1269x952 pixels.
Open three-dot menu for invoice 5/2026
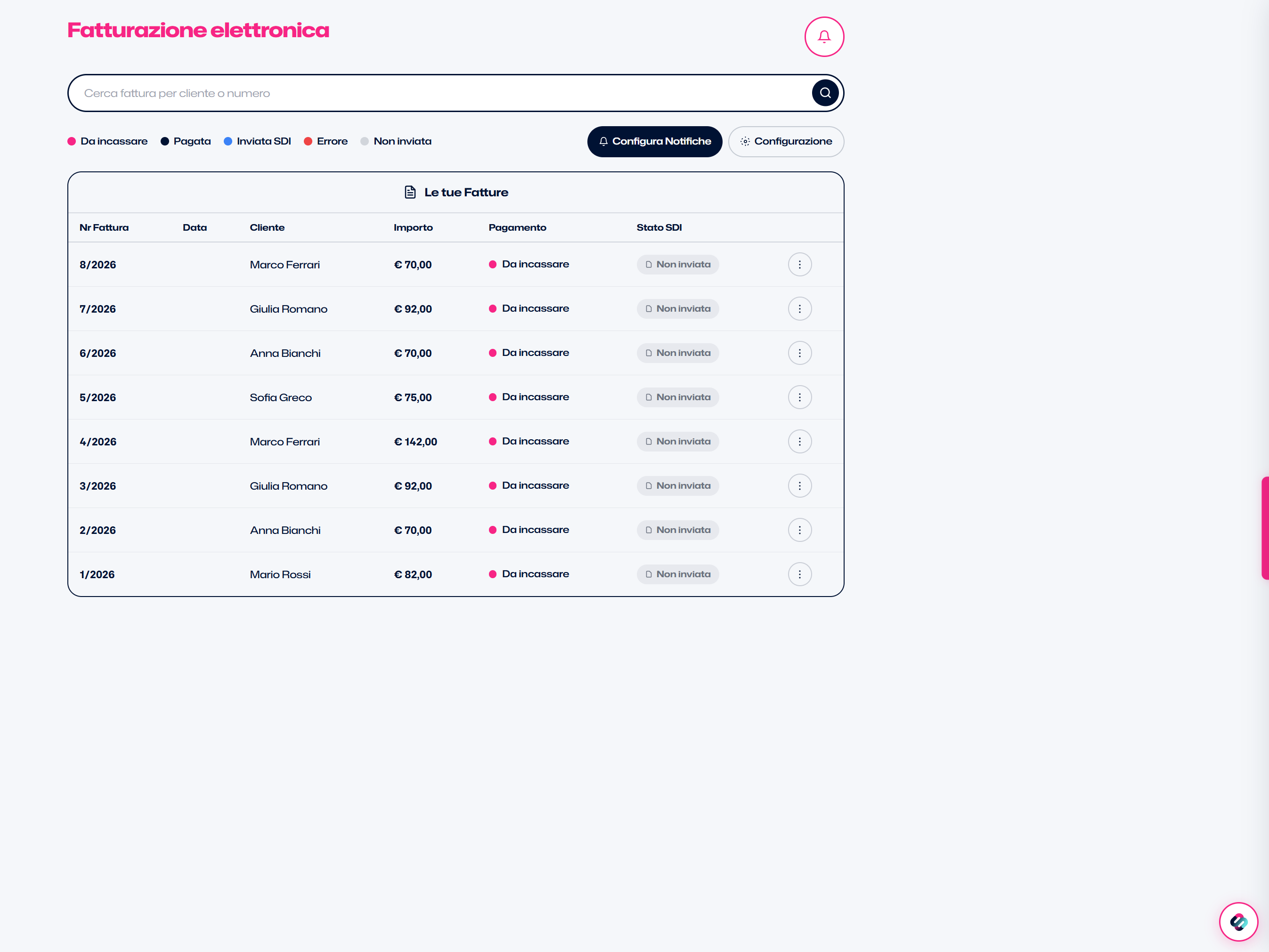[x=800, y=397]
